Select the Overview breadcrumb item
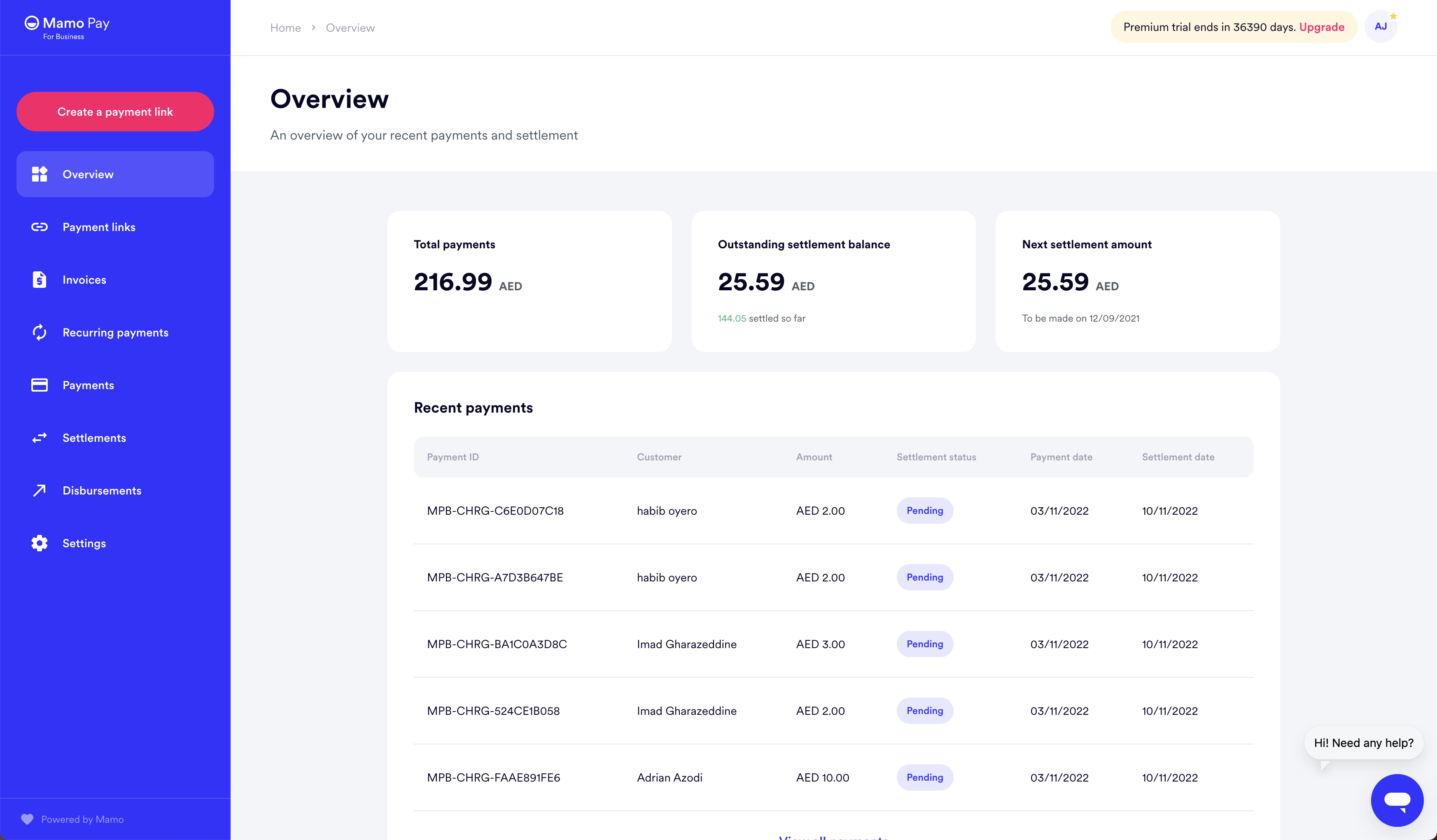Image resolution: width=1437 pixels, height=840 pixels. 350,27
